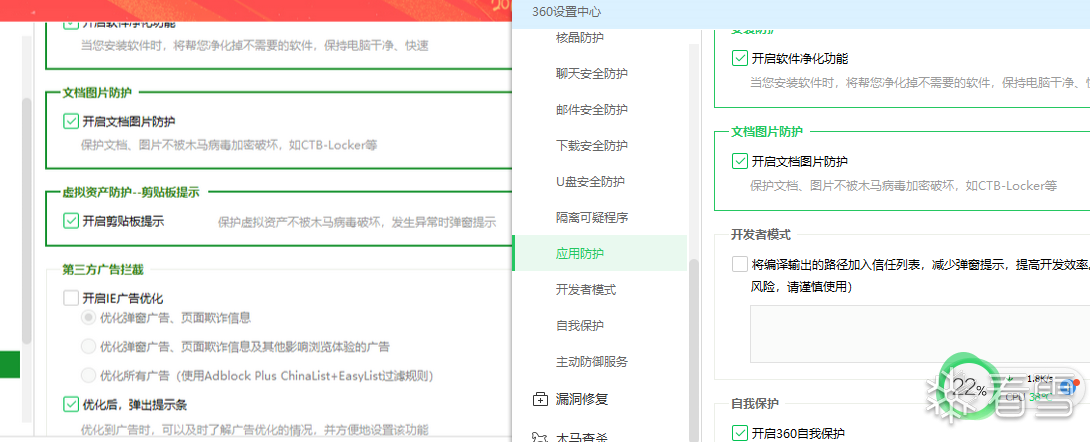Toggle 开启360自我保护 checkbox
Screen dimensions: 1090x442
pos(740,434)
